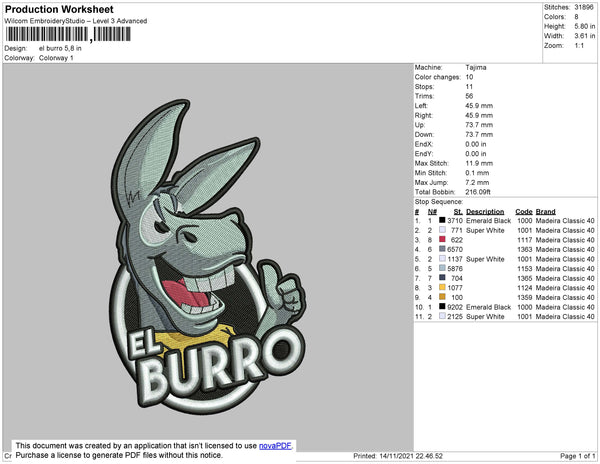The width and height of the screenshot is (600, 464).
Task: Select the Up value '73.7 mm'
Action: [479, 125]
